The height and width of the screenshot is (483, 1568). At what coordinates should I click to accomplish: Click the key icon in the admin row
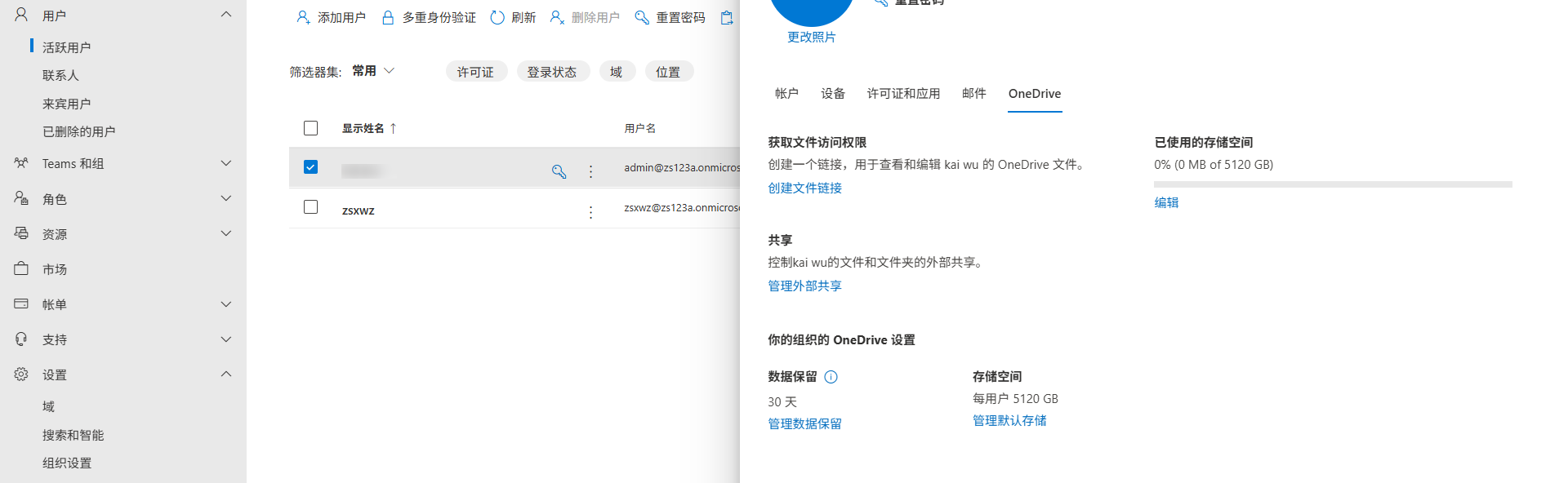click(x=559, y=171)
